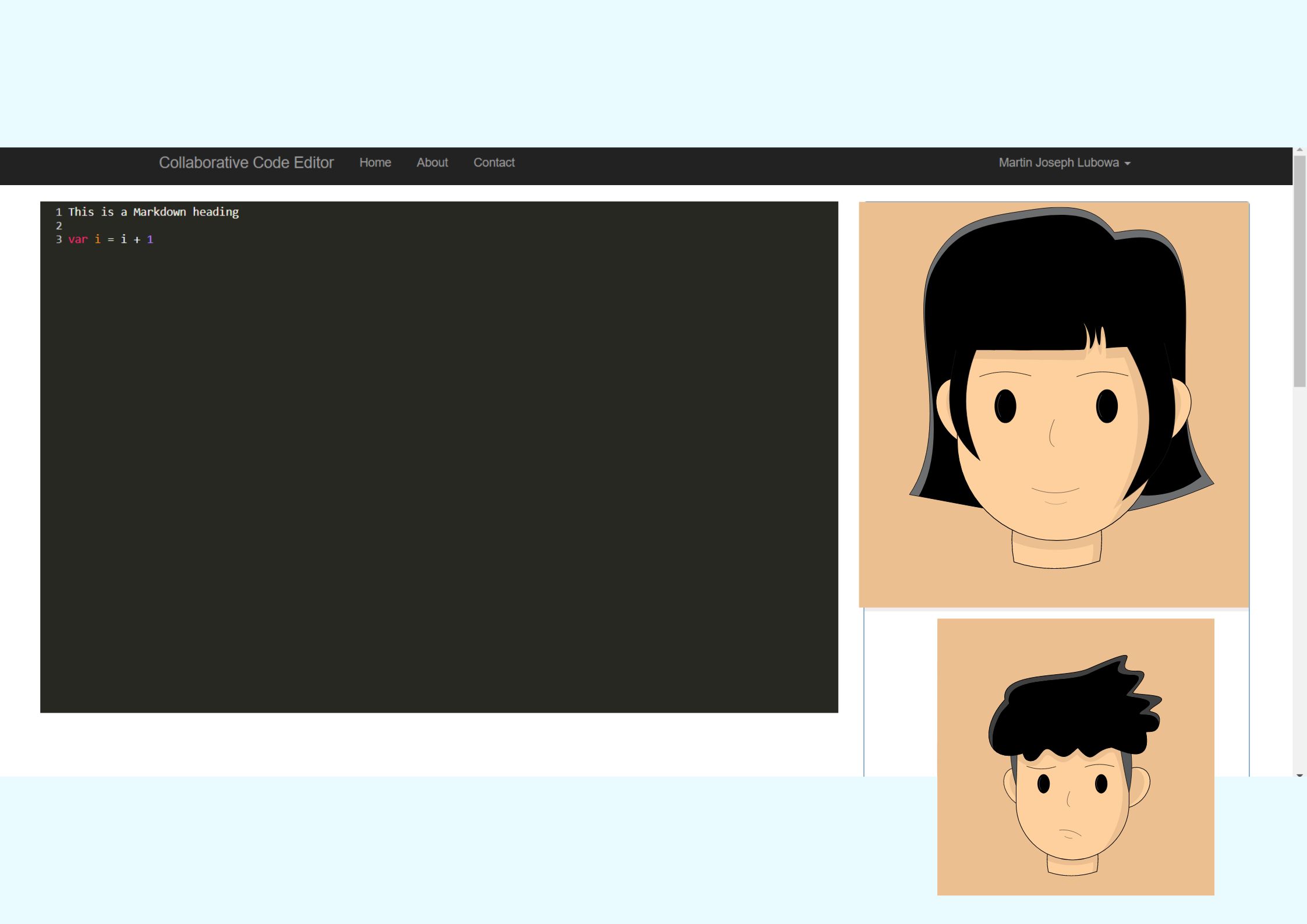
Task: Click inside the dark code editor area
Action: [x=439, y=457]
